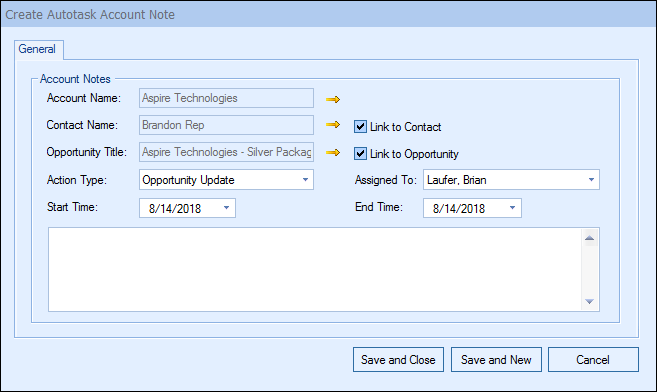
Task: Click the yellow arrow beside Opportunity Title
Action: click(x=333, y=152)
